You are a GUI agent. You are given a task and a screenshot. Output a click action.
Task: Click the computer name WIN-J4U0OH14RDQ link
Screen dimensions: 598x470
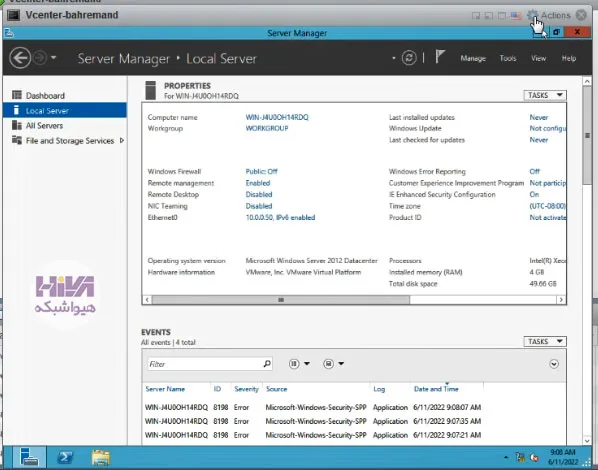pos(277,117)
